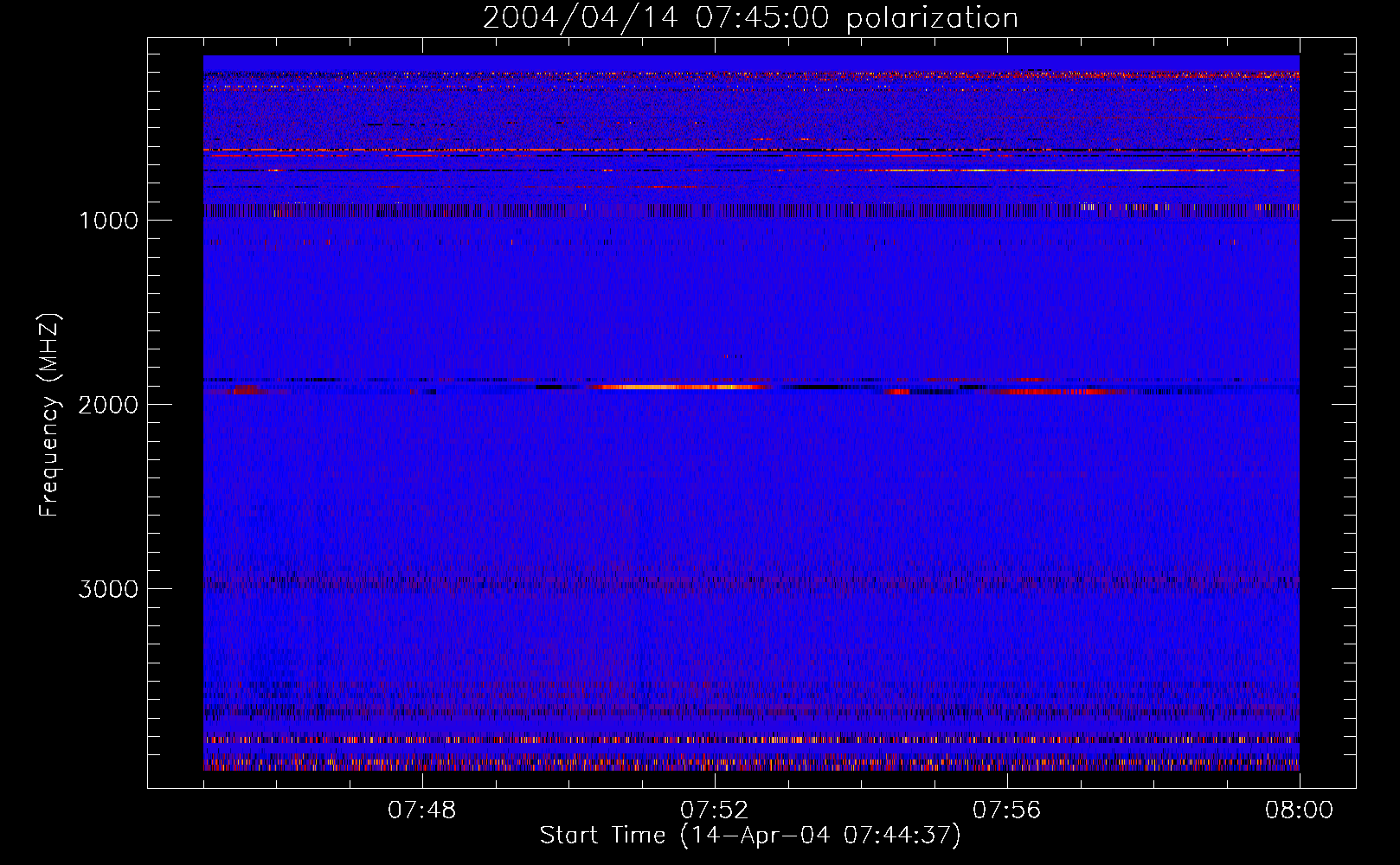Click the plot title '2004/04/14 07:45:00 polarization'
Viewport: 1400px width, 865px height.
tap(750, 18)
